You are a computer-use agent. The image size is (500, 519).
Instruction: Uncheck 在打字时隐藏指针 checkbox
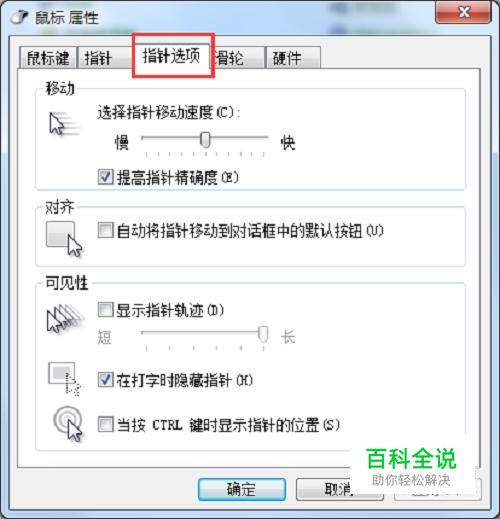pos(106,380)
